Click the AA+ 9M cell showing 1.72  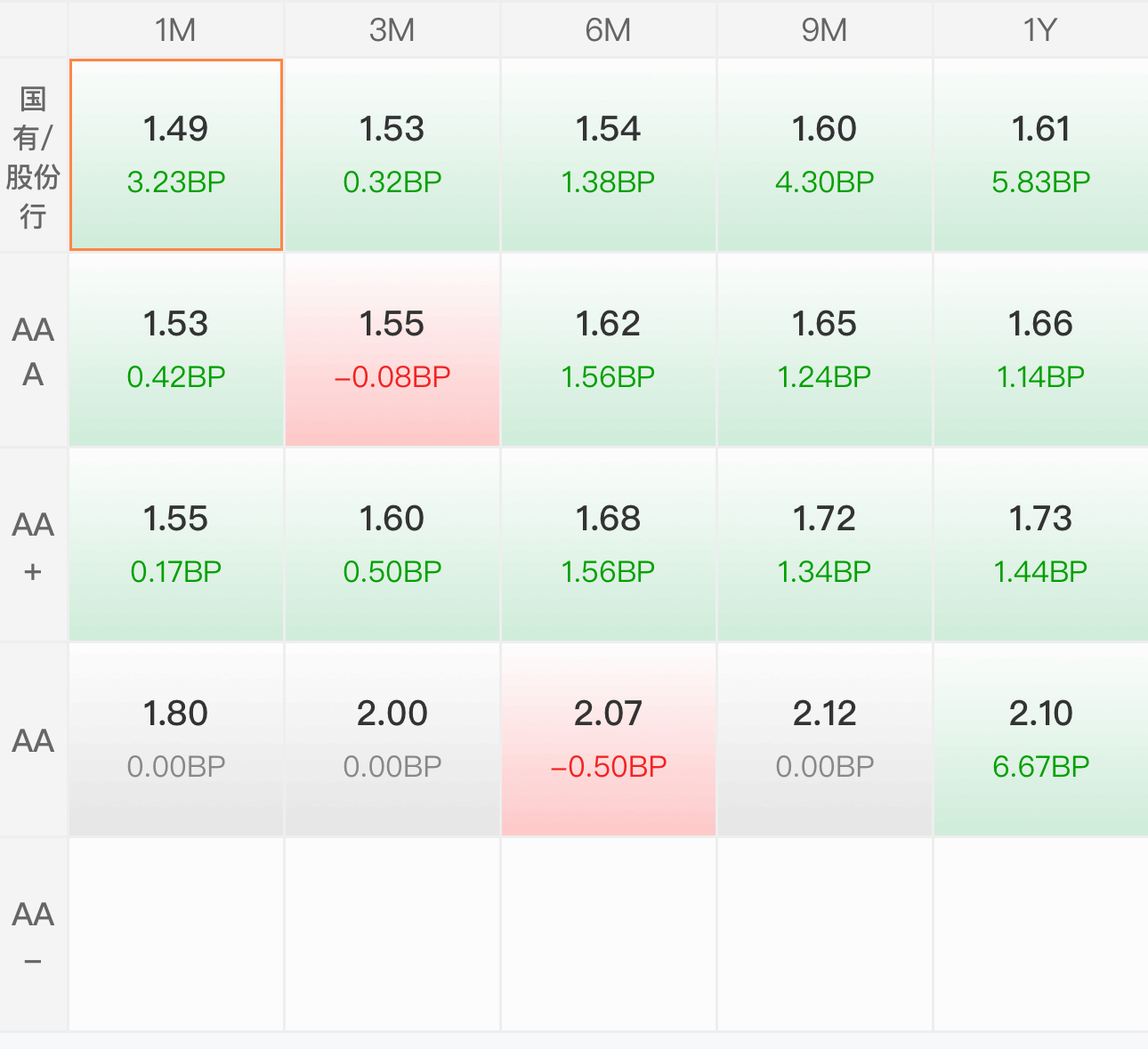click(x=825, y=545)
